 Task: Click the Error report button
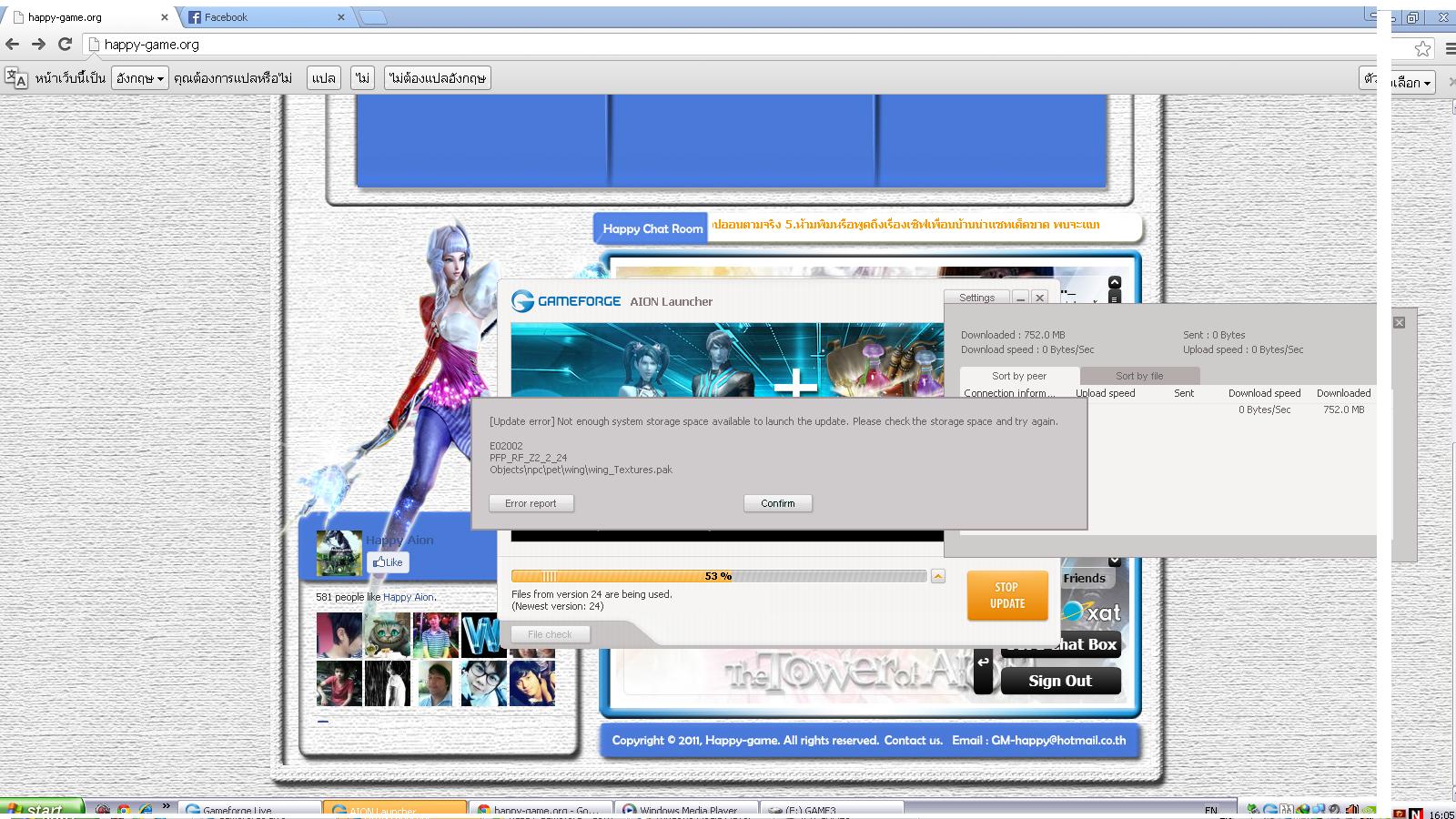531,503
